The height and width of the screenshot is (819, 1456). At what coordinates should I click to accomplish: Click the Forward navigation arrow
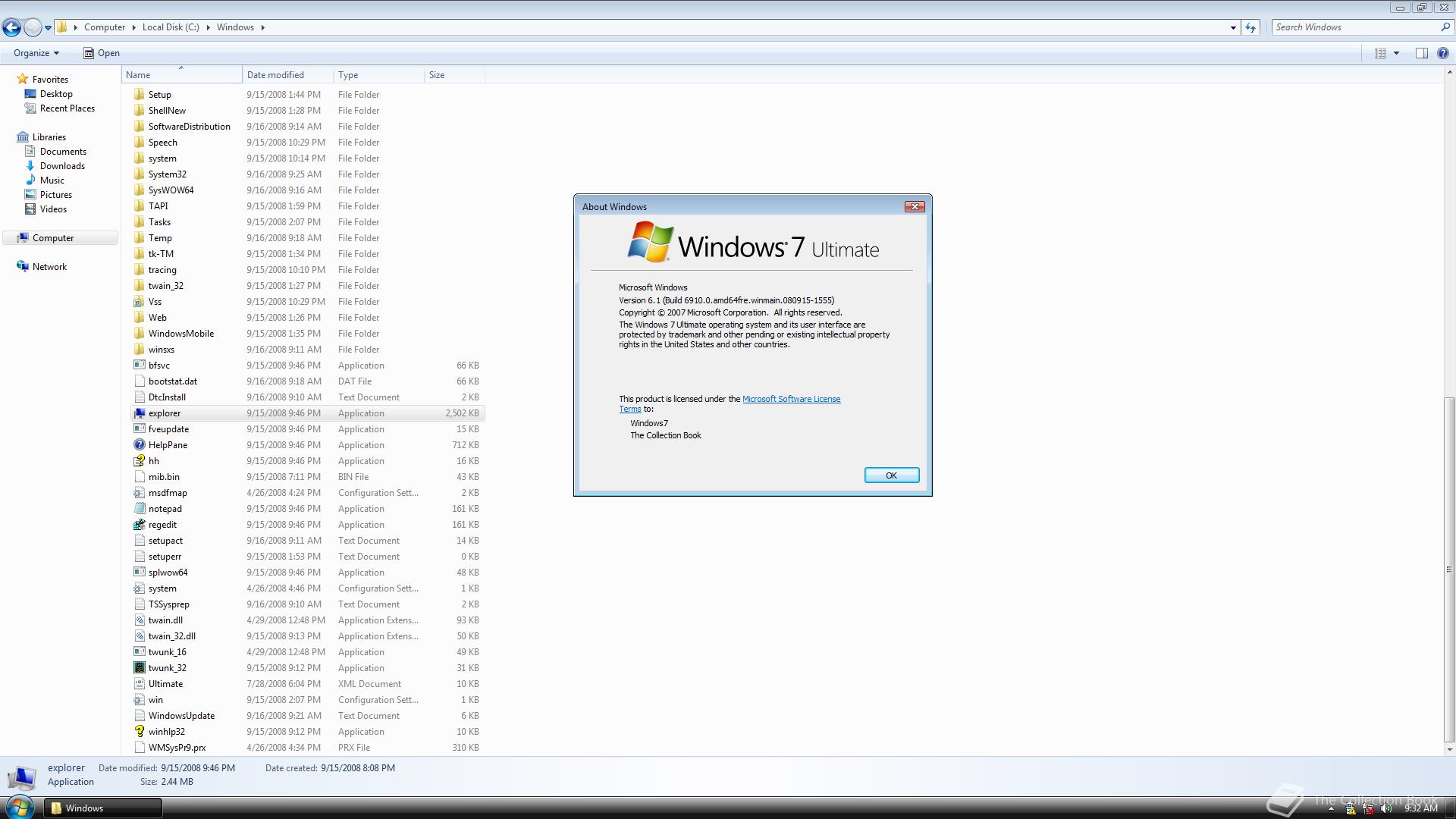pos(33,27)
